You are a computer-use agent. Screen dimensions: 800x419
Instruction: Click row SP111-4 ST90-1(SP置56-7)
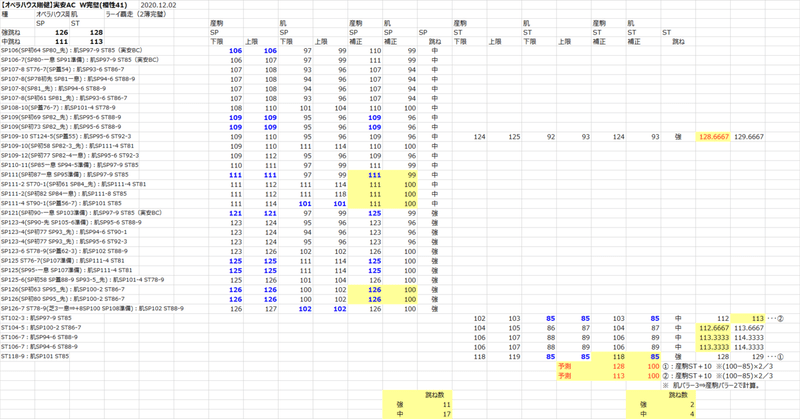click(61, 203)
